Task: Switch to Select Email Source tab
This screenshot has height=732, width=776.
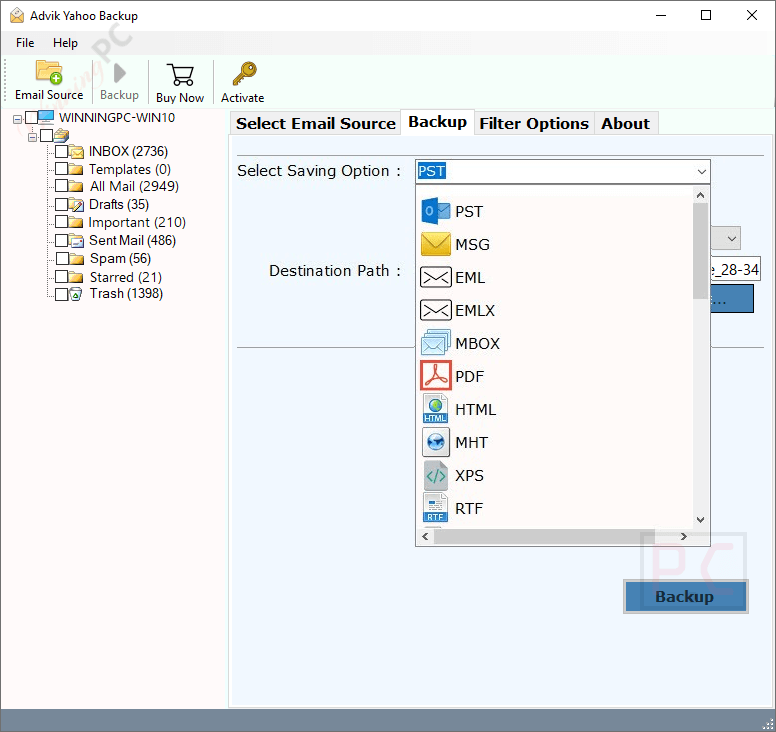Action: 316,123
